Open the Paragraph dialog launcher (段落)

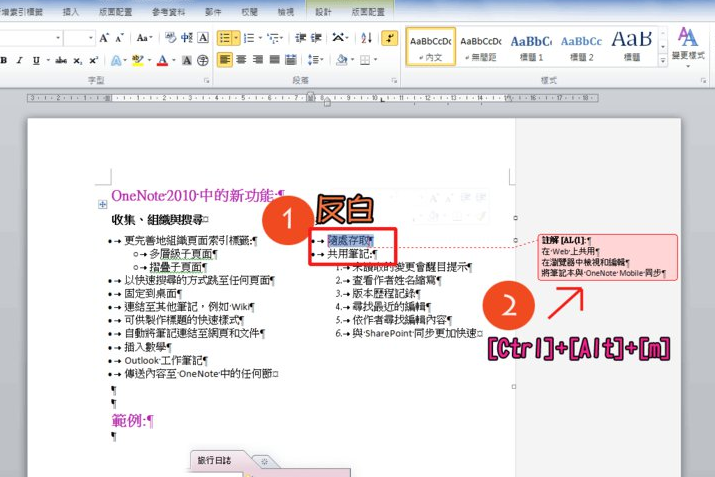tap(394, 81)
